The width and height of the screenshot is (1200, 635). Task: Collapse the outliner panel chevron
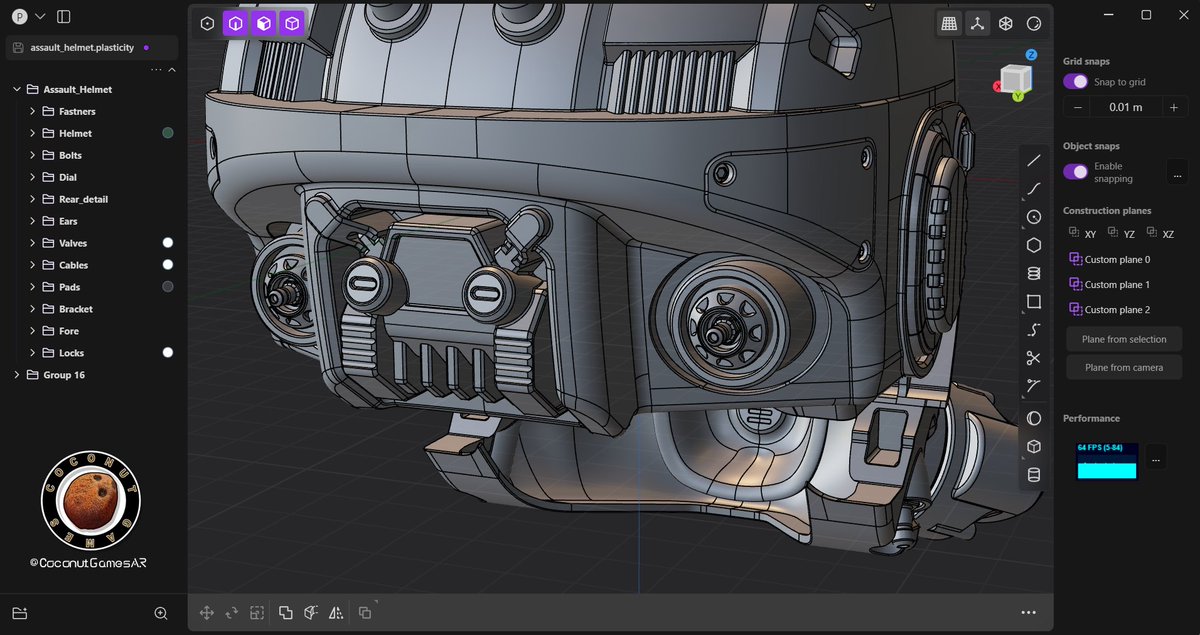171,70
